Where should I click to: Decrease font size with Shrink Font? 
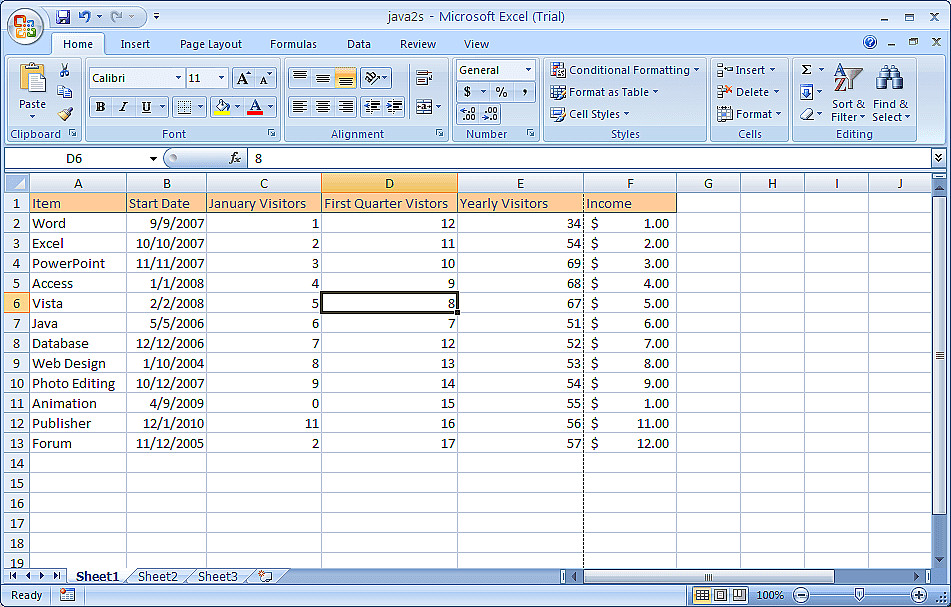[265, 78]
